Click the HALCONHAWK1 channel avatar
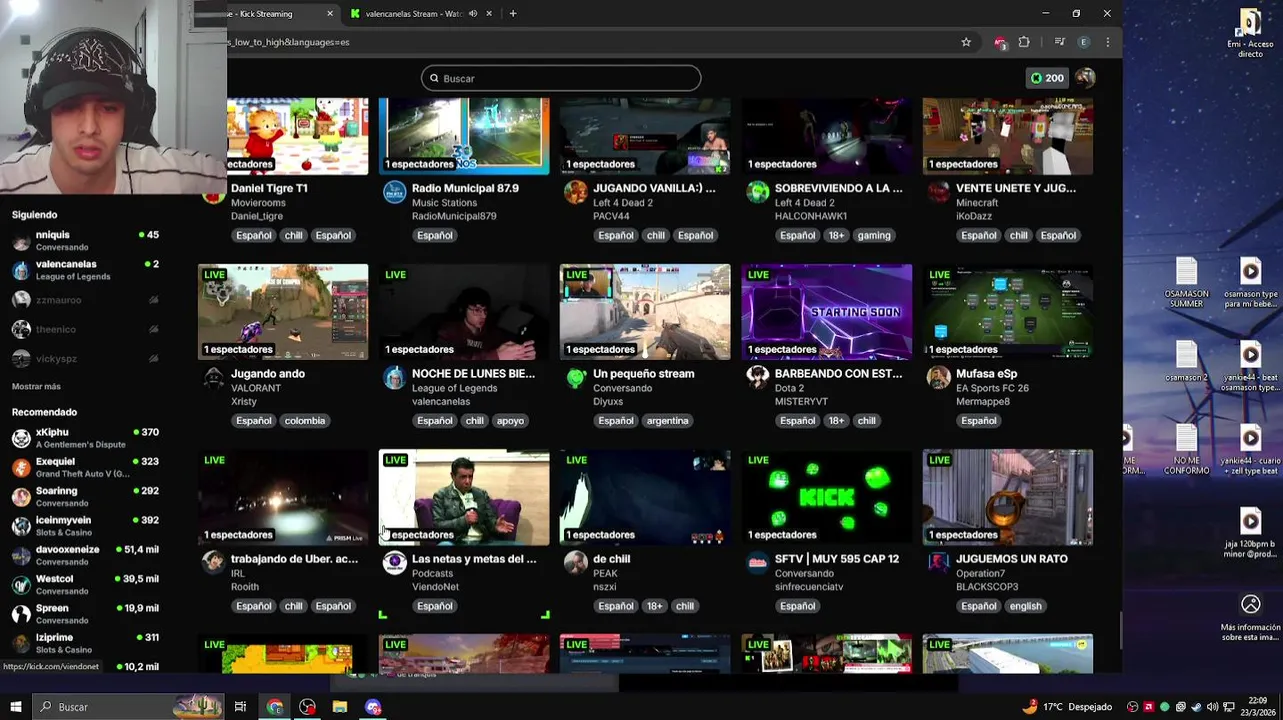This screenshot has width=1283, height=720. (x=757, y=192)
